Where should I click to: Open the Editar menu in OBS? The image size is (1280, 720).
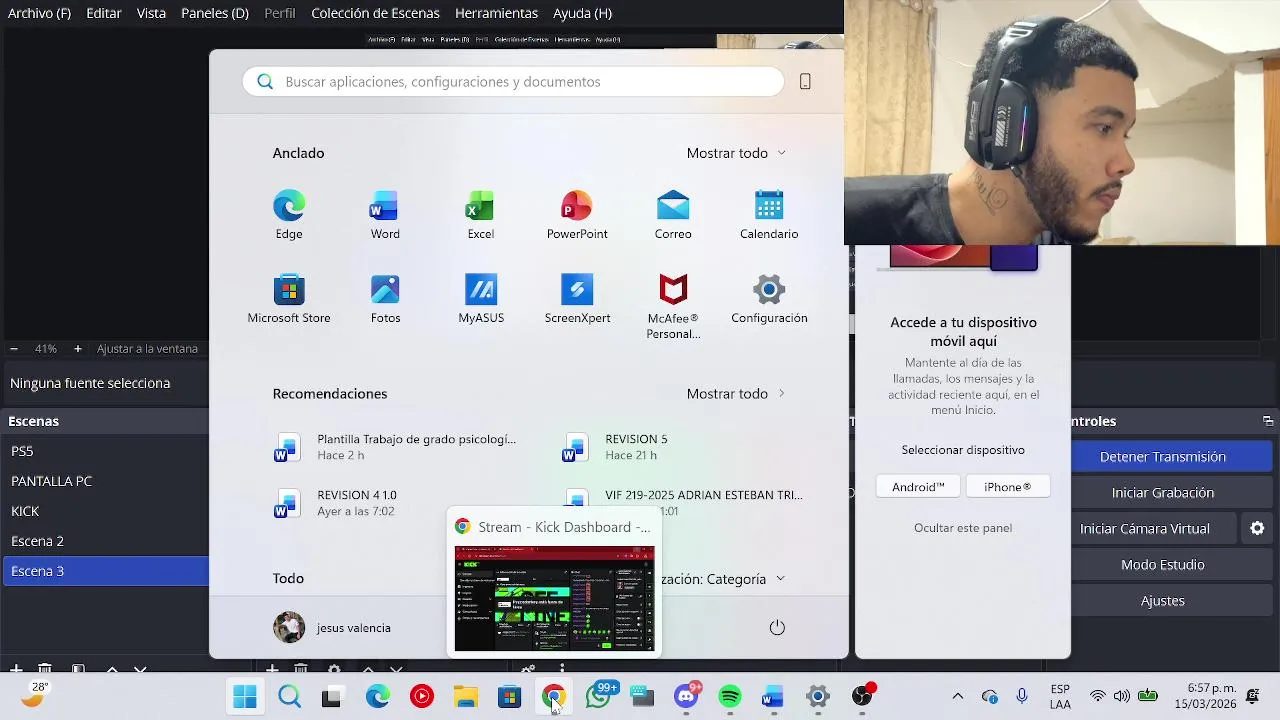(x=104, y=13)
